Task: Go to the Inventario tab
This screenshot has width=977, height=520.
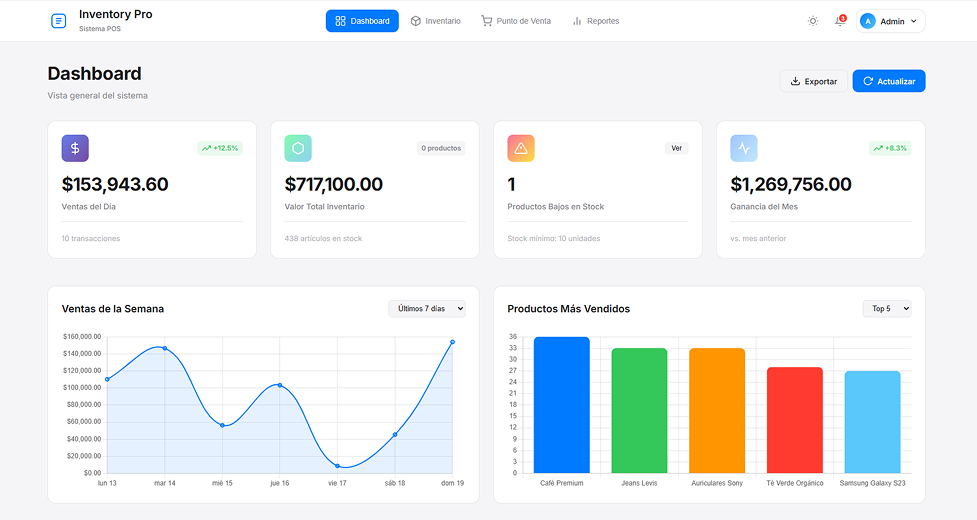Action: coord(435,21)
